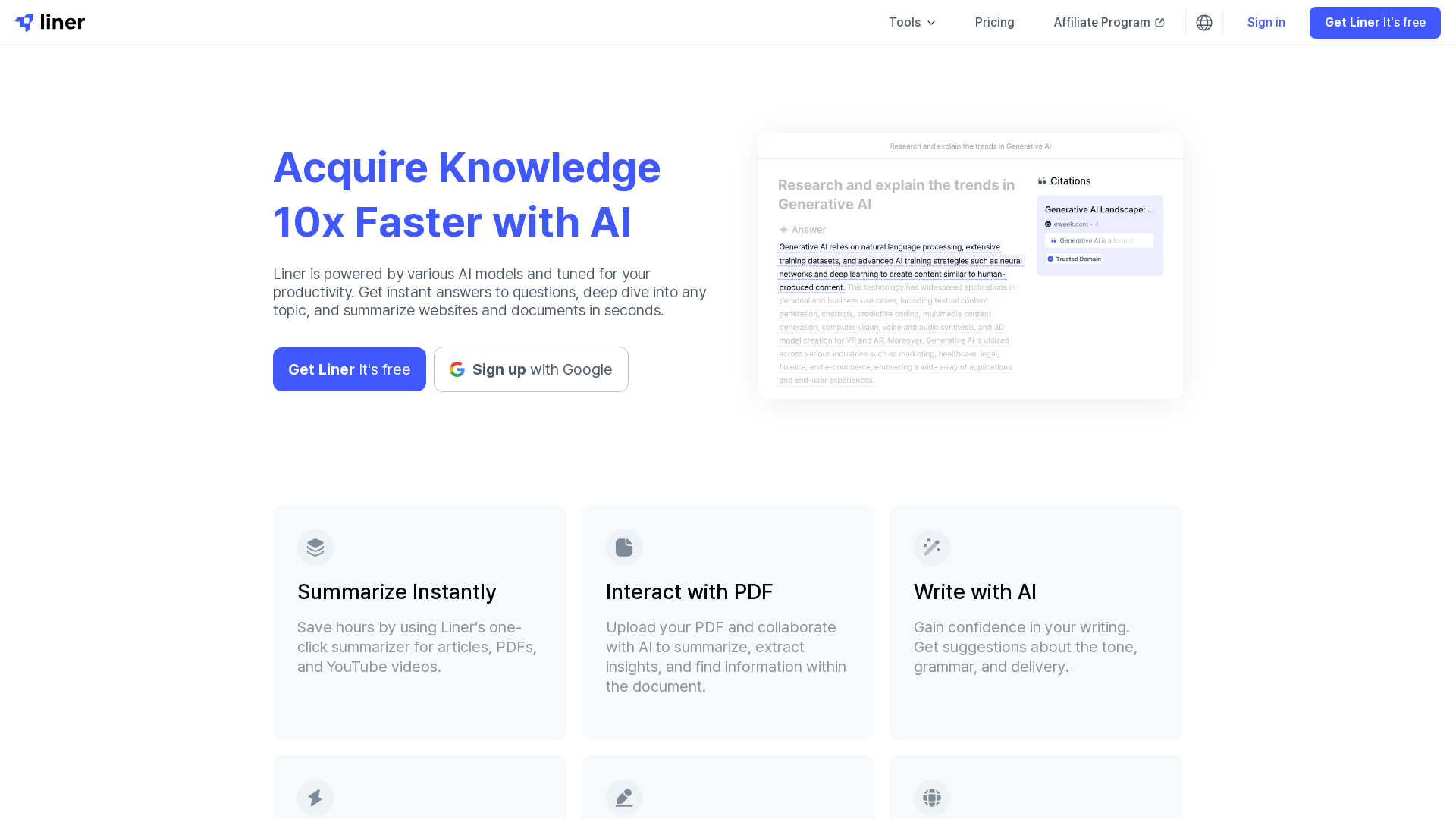Screen dimensions: 1456x819
Task: Click the Trusted Domain badge
Action: click(x=1074, y=259)
